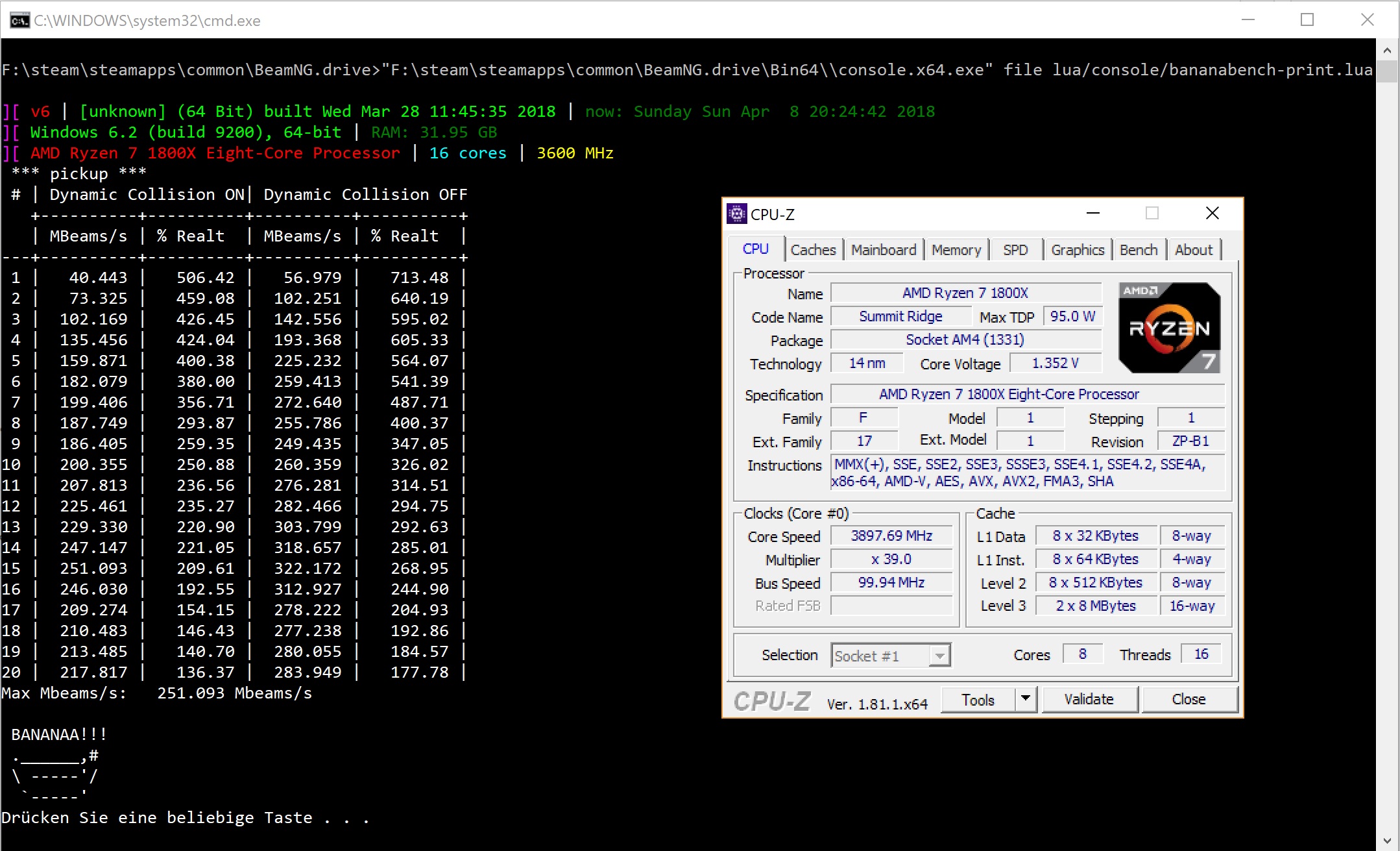This screenshot has height=851, width=1400.
Task: Click the cmd scrollbar down arrow
Action: [x=1387, y=841]
